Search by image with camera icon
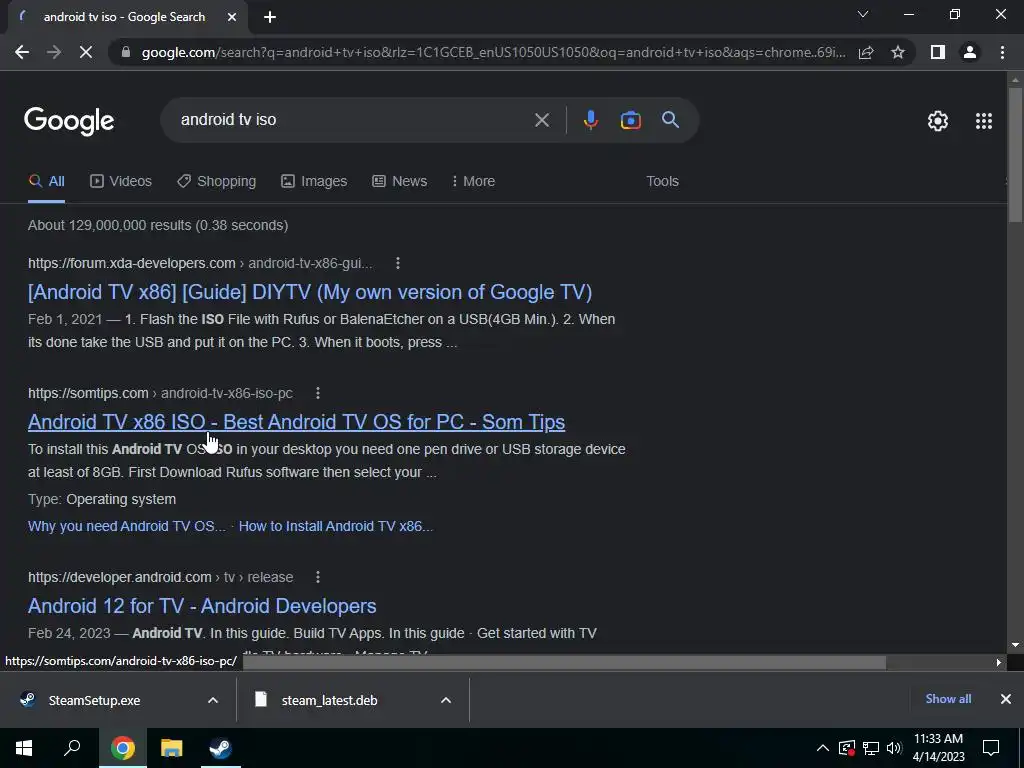Viewport: 1024px width, 768px height. 630,120
